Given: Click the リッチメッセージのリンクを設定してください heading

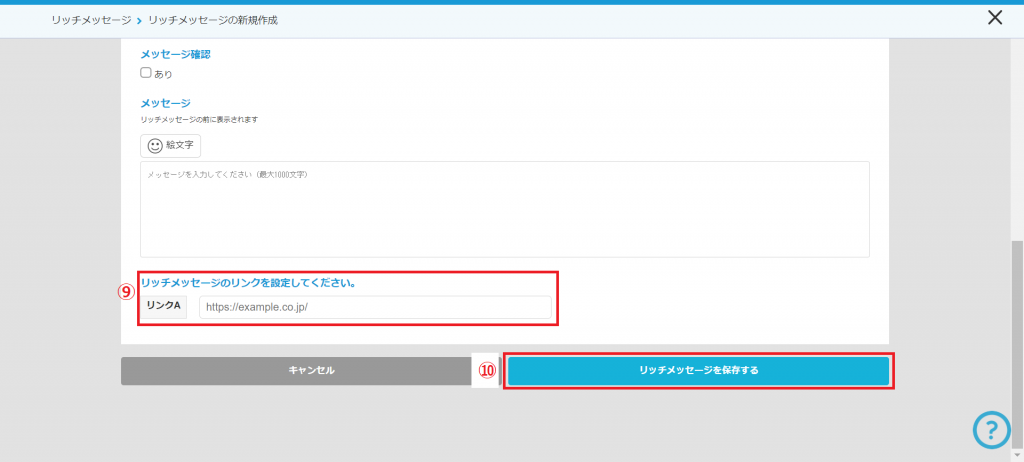Looking at the screenshot, I should (x=249, y=283).
